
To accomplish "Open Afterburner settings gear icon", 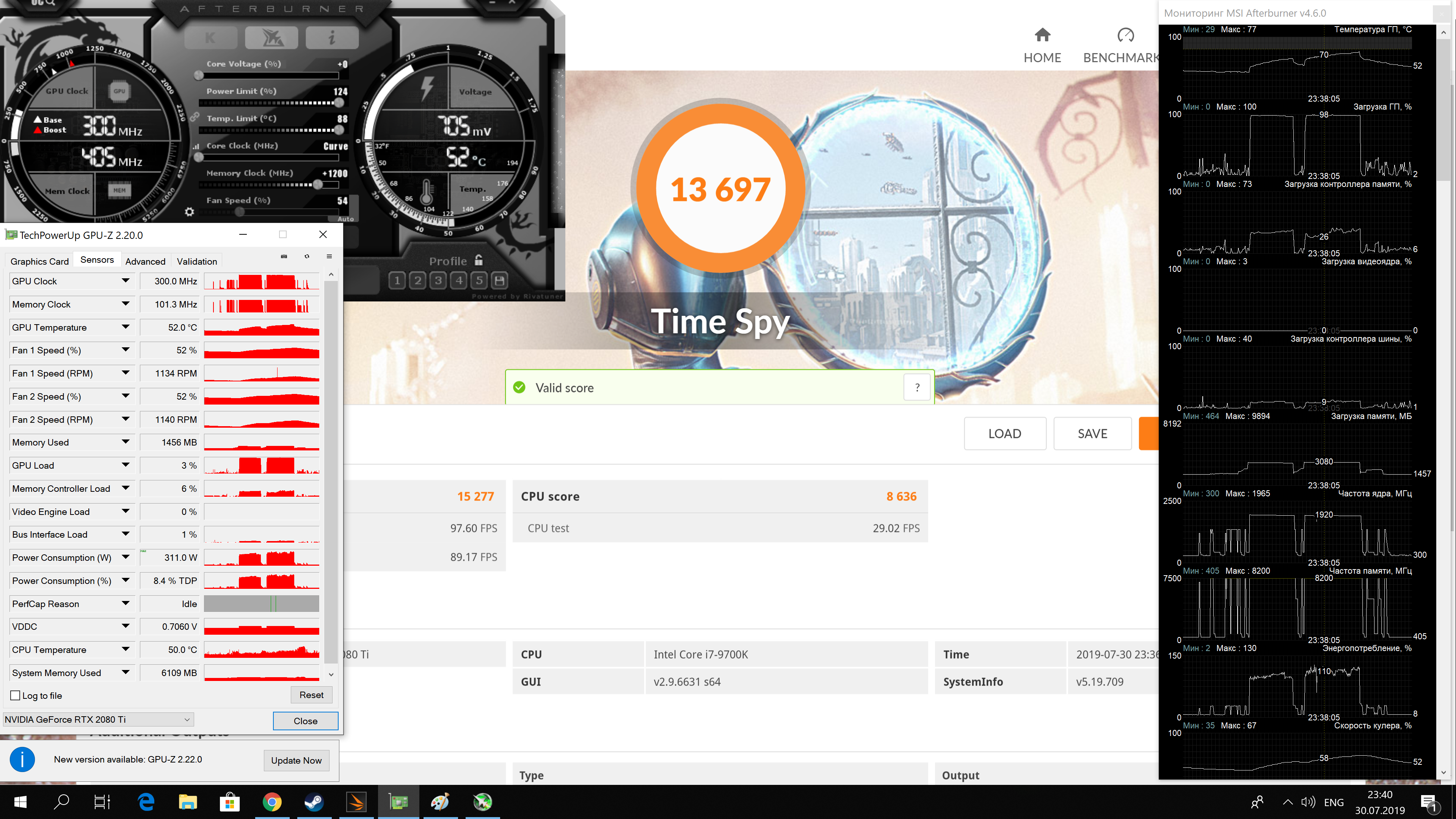I will [x=189, y=212].
